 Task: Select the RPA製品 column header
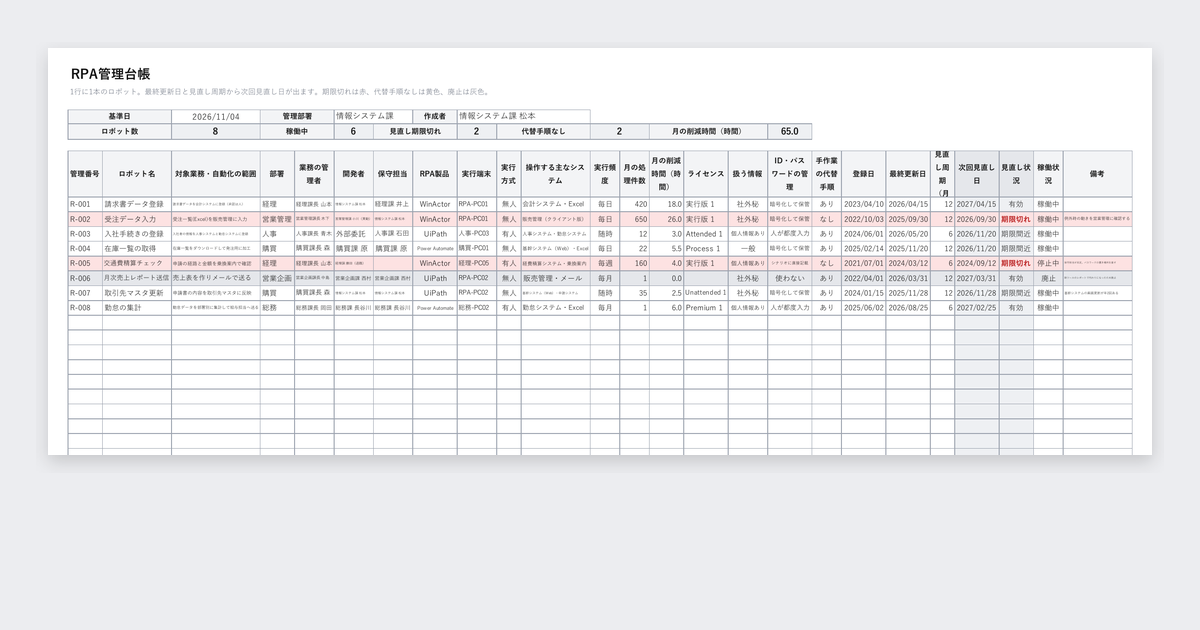tap(435, 174)
